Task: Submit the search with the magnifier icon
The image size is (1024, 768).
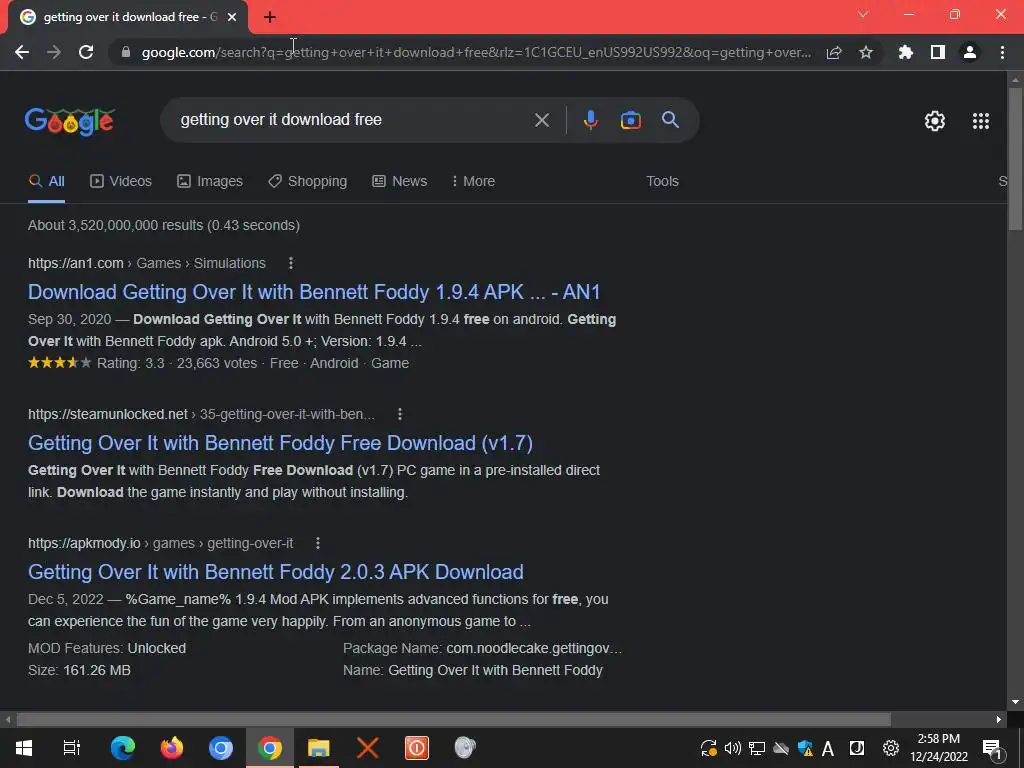Action: [670, 120]
